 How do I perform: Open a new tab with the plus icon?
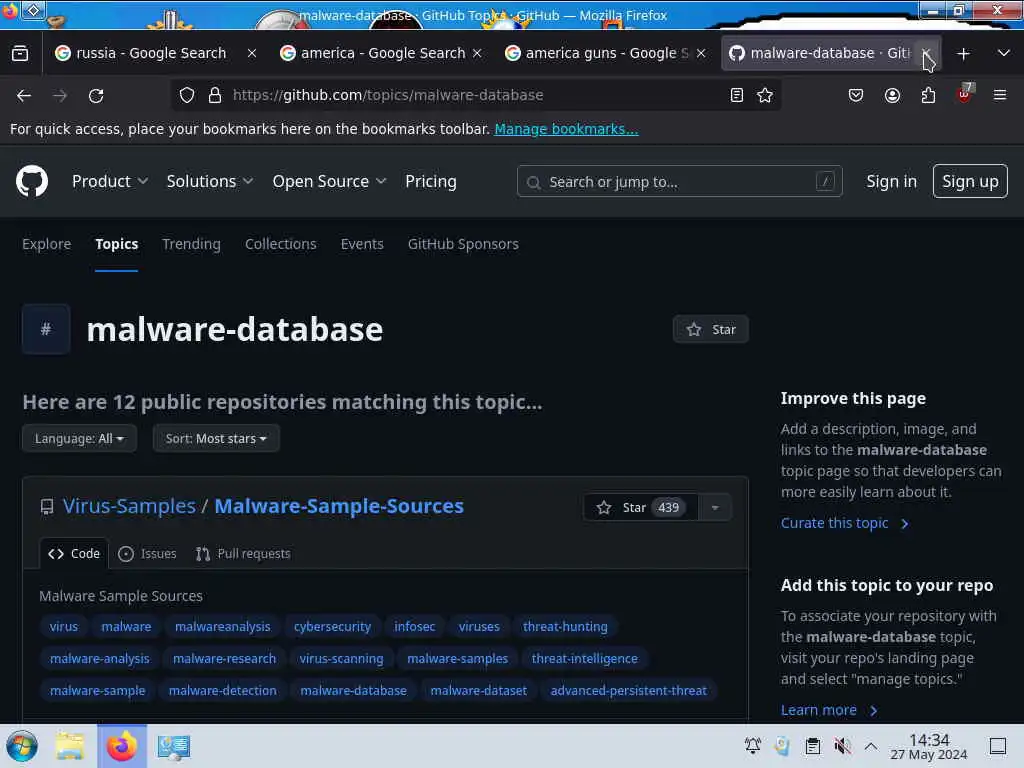(x=963, y=54)
